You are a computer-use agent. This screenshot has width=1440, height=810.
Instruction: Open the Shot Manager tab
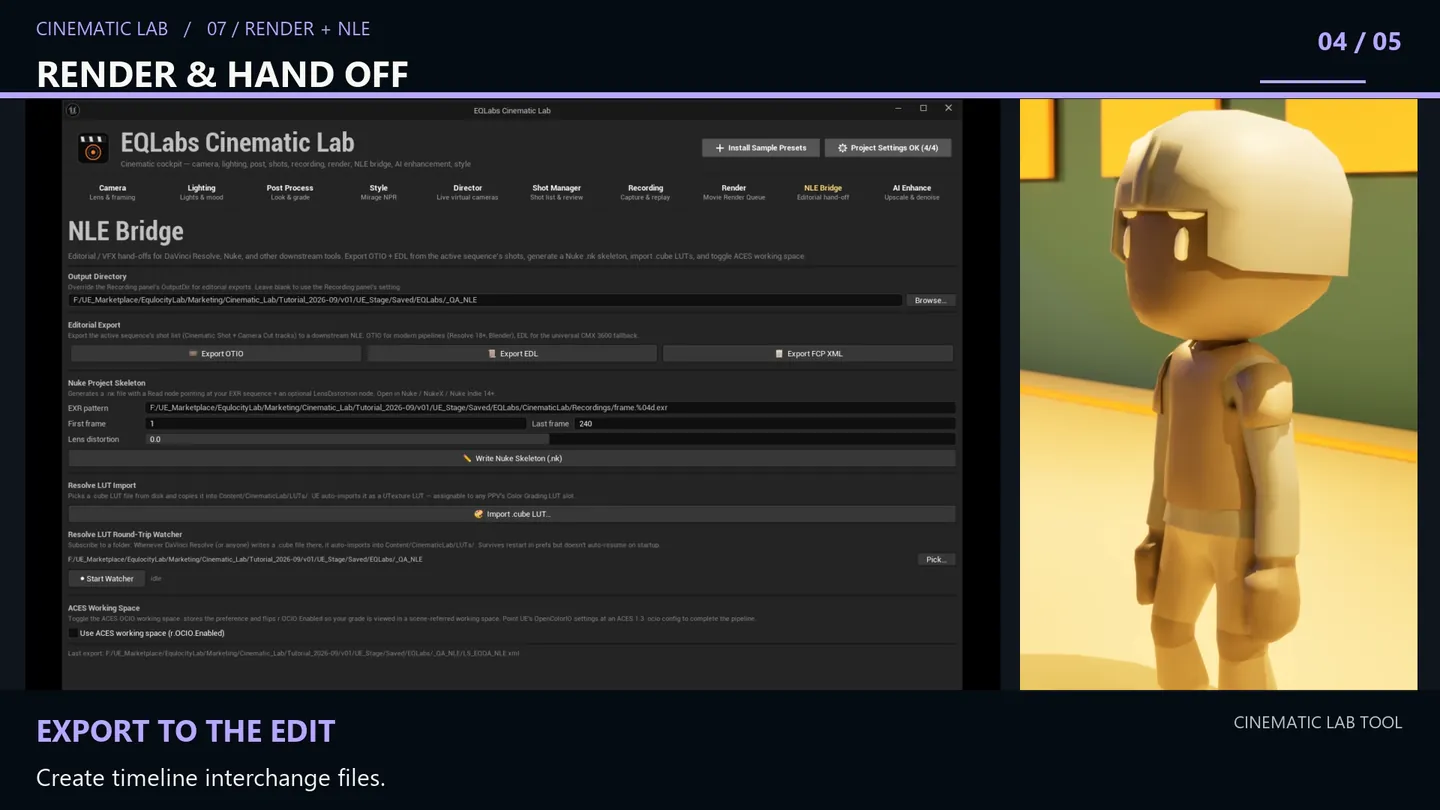(556, 192)
